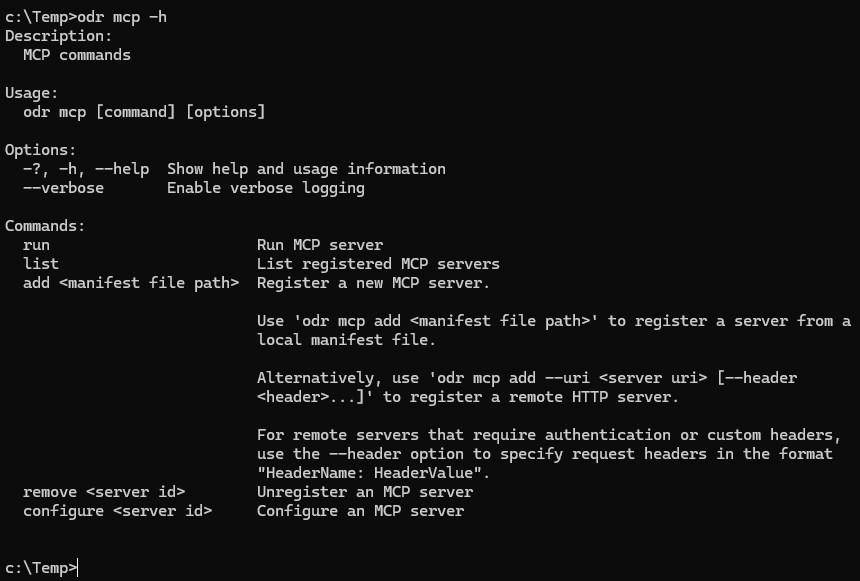Viewport: 860px width, 581px height.
Task: Click the 'remove <server id>' command
Action: (x=104, y=492)
